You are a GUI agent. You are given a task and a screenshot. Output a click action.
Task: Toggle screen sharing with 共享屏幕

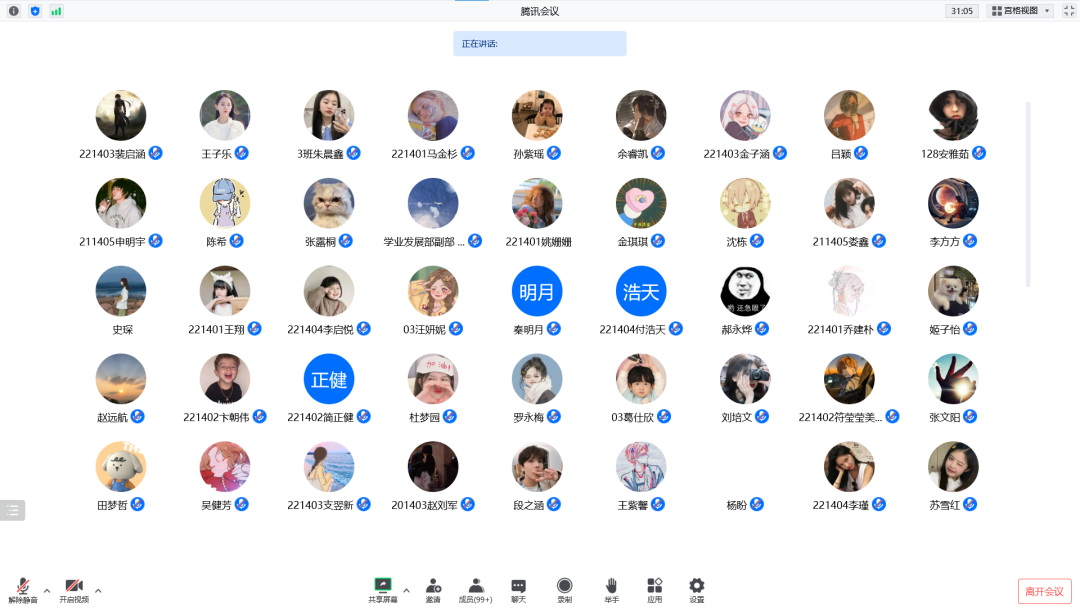click(x=382, y=589)
